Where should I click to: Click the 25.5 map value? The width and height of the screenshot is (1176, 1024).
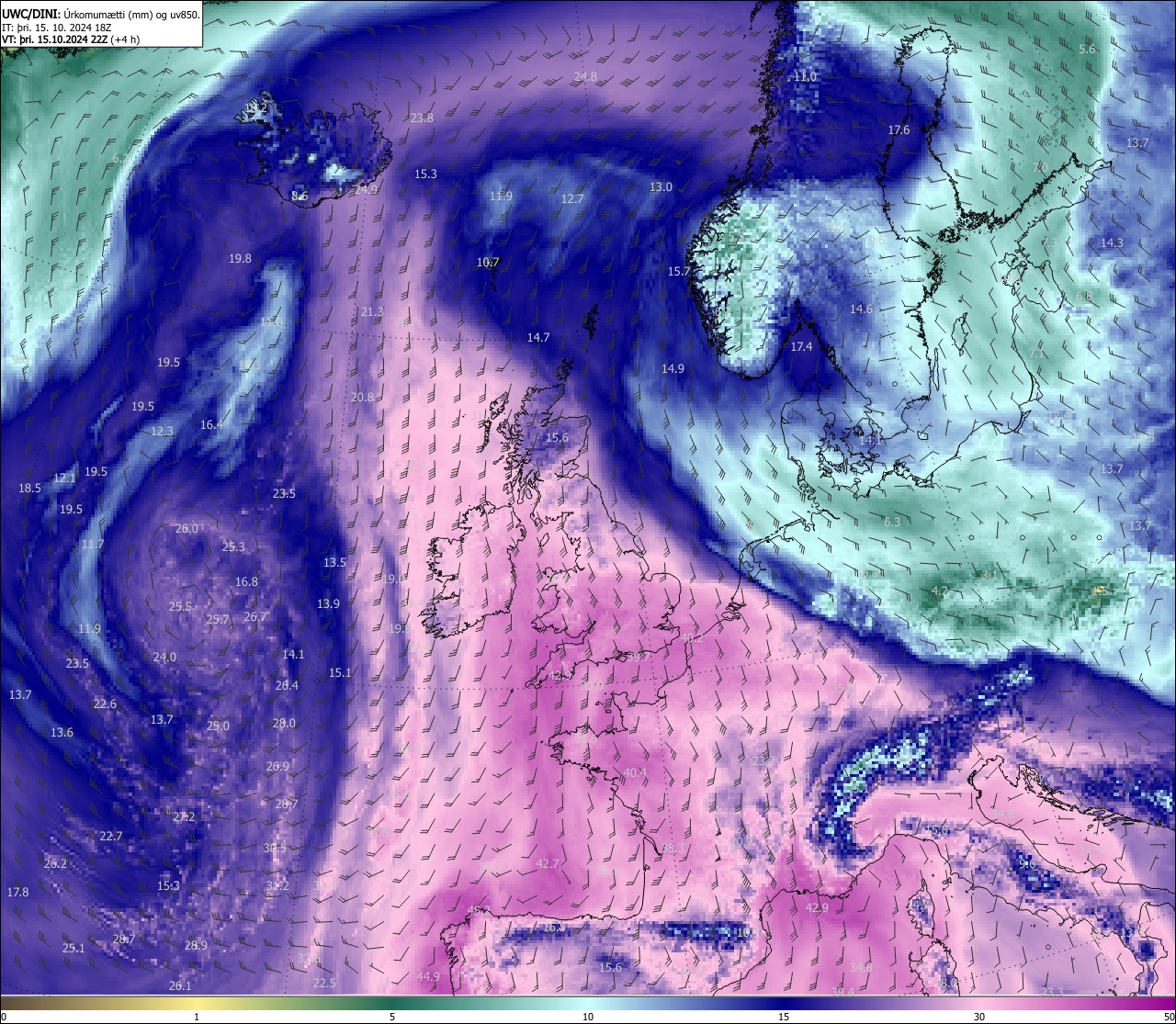180,606
